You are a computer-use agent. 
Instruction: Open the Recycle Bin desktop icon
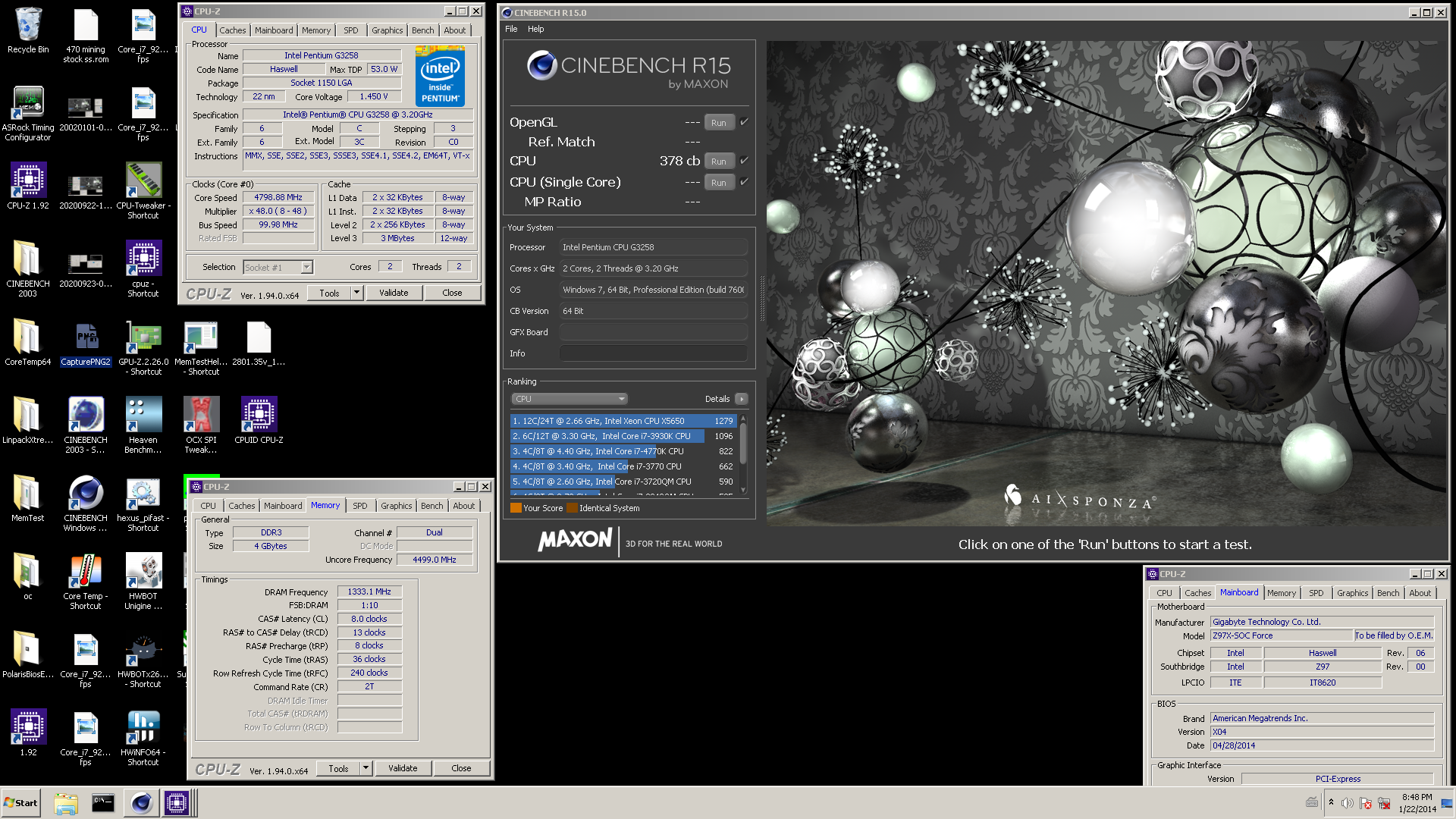[28, 31]
